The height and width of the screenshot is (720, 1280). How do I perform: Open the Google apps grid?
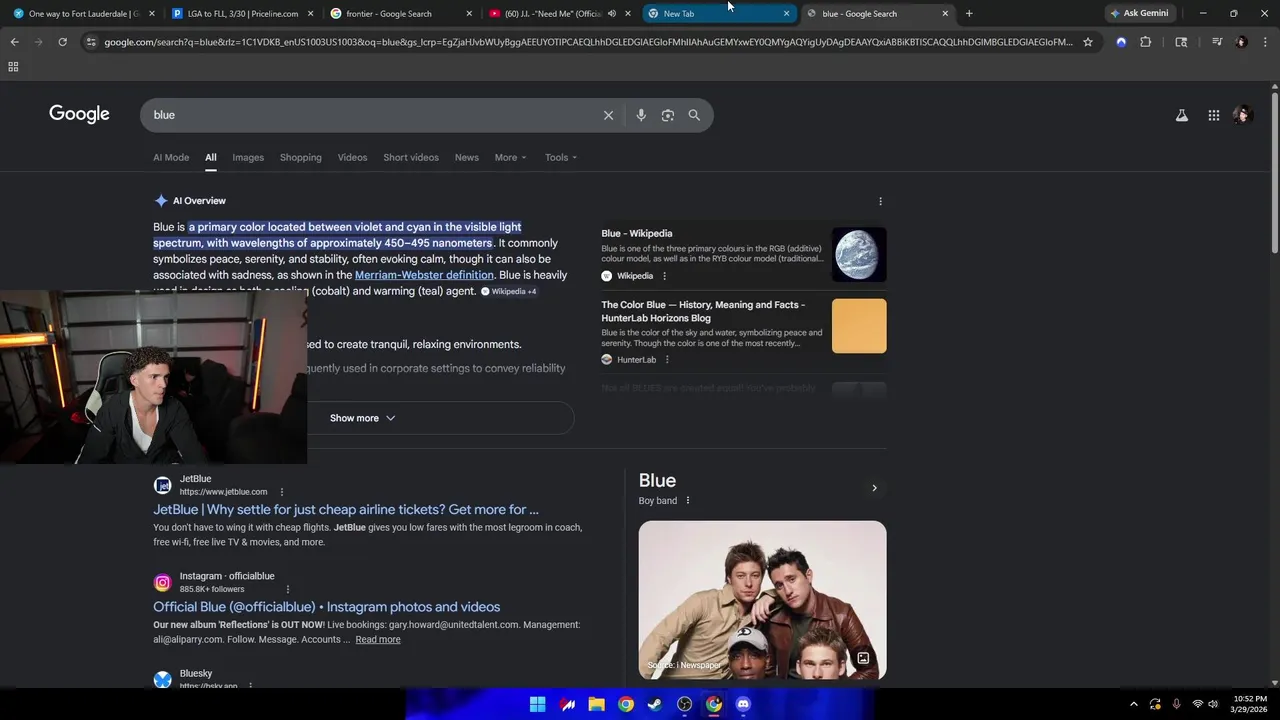(1214, 115)
